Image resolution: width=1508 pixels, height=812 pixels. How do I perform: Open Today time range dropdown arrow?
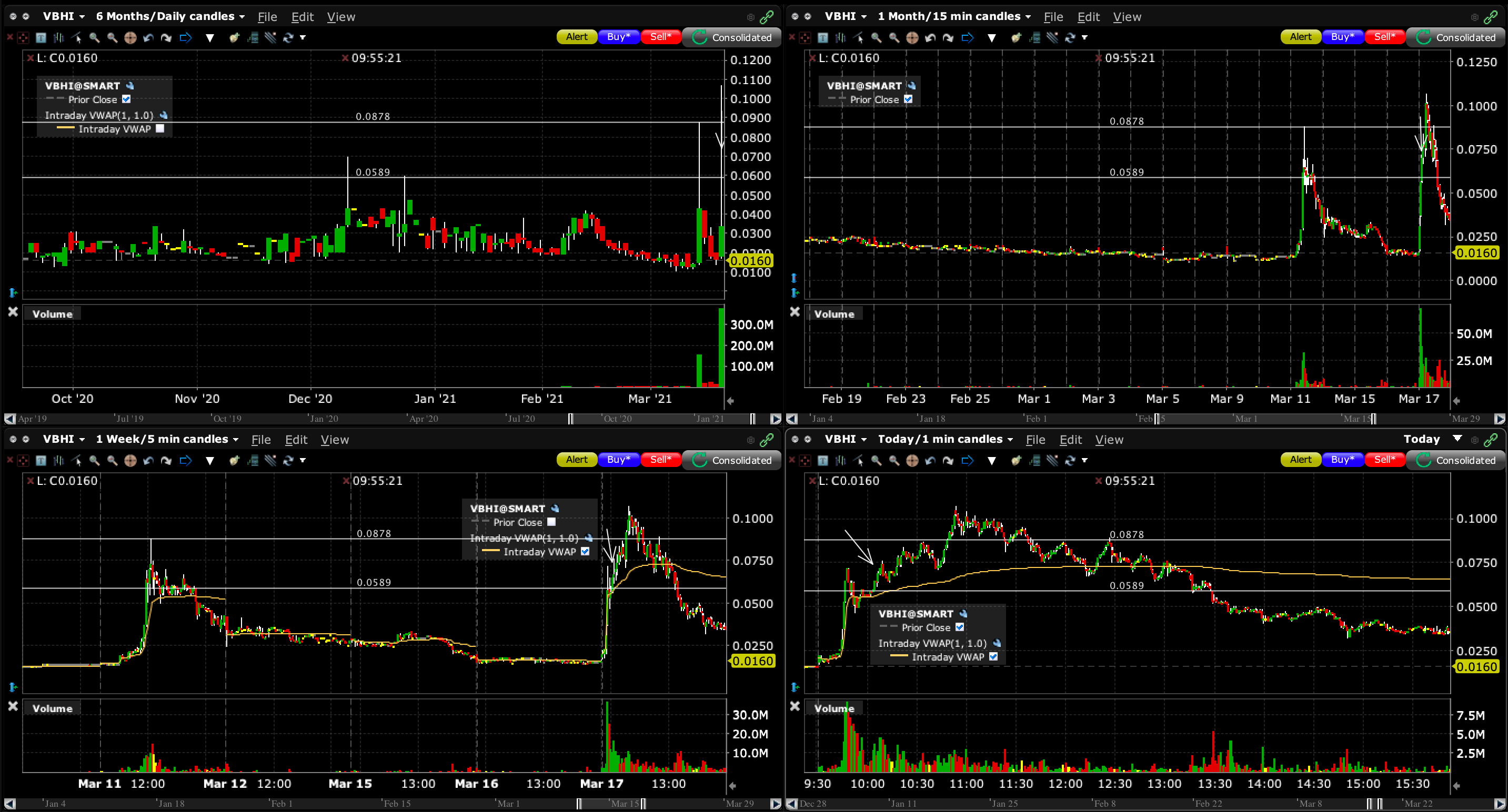(1457, 439)
